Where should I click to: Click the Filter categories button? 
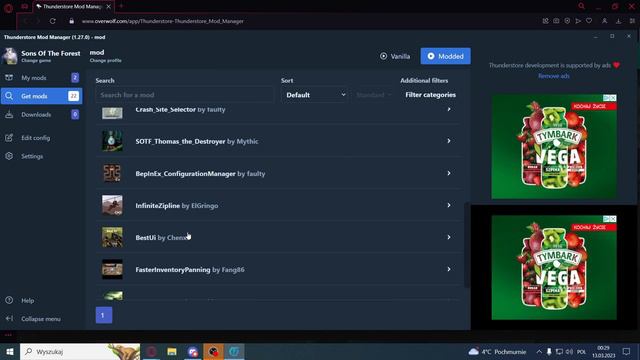click(x=430, y=95)
